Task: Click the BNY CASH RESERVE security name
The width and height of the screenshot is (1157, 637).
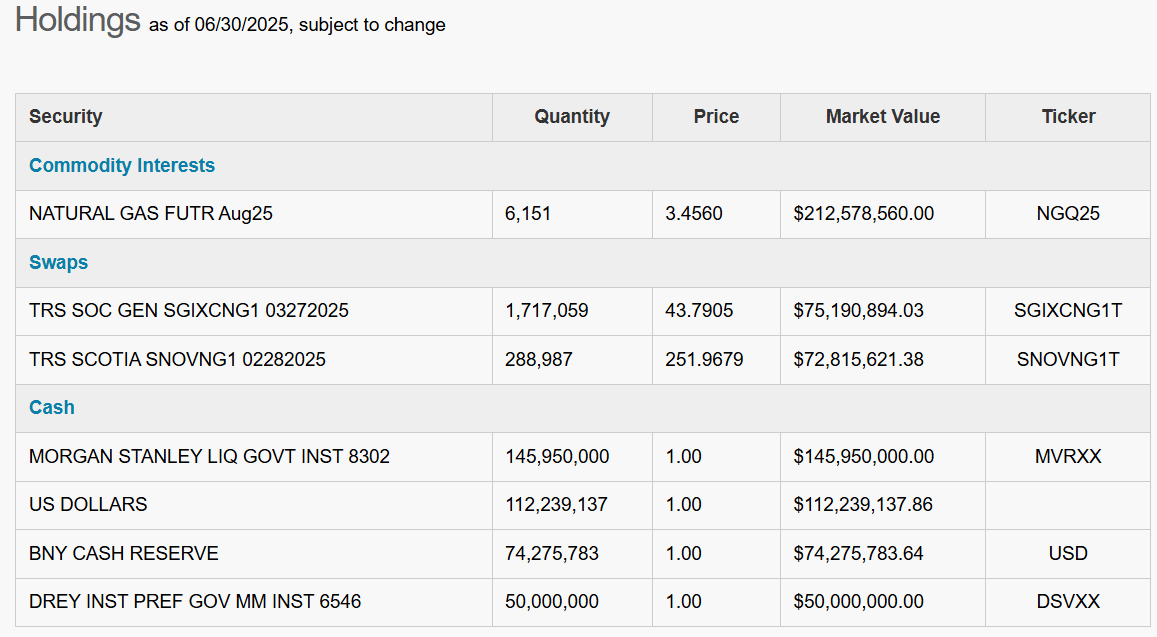Action: 124,553
